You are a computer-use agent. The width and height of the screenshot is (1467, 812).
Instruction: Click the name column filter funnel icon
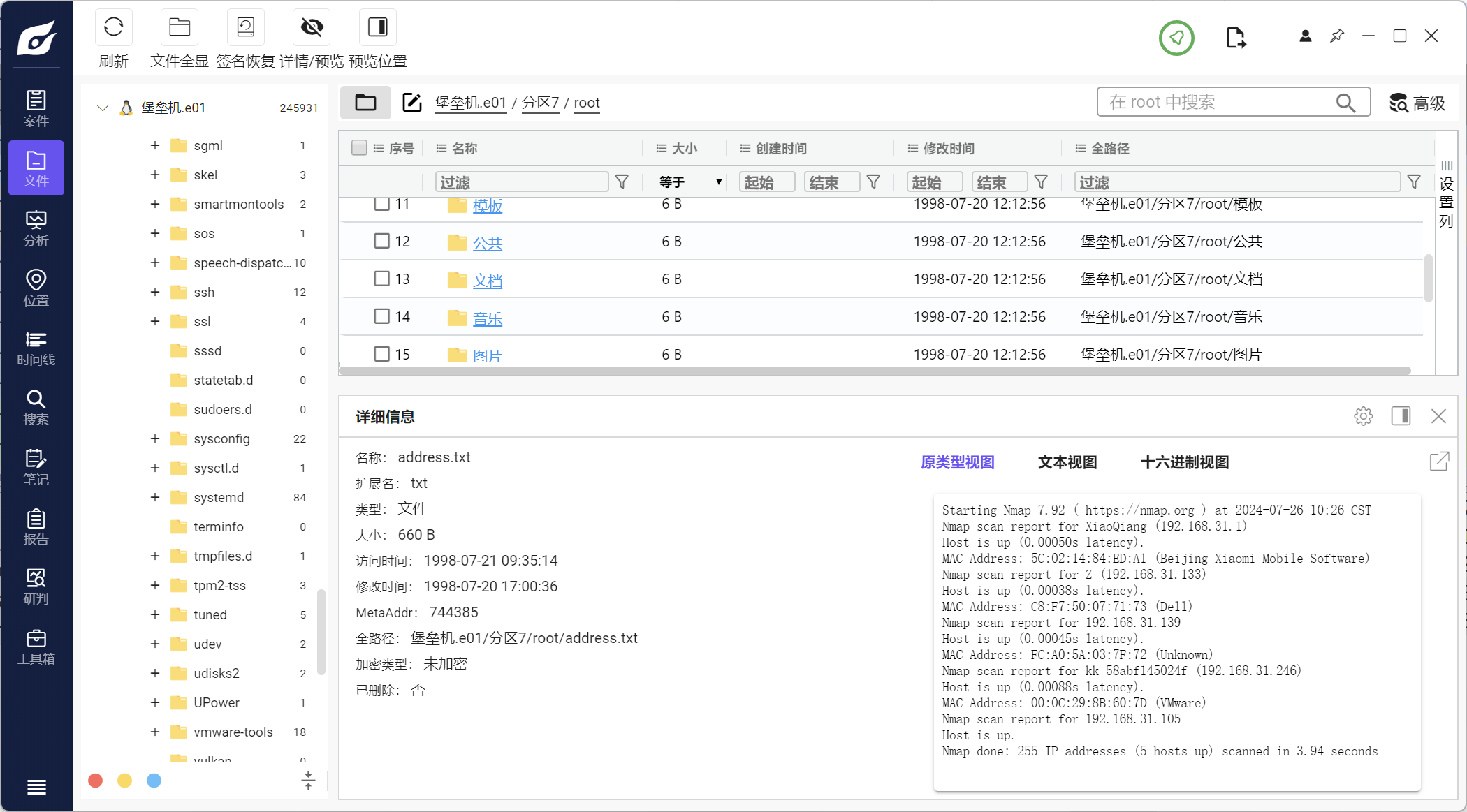(622, 182)
